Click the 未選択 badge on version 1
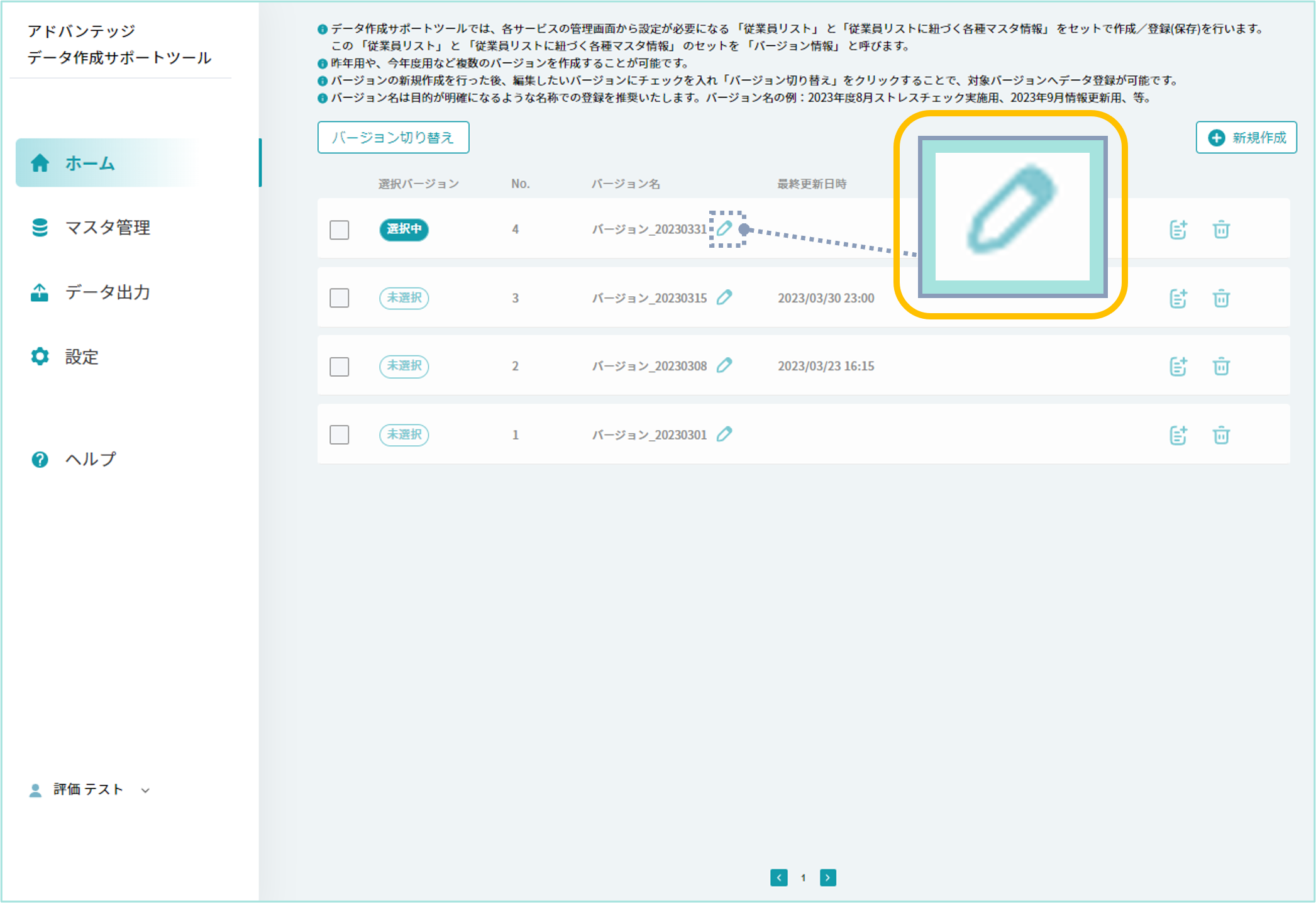The height and width of the screenshot is (903, 1316). pos(404,435)
